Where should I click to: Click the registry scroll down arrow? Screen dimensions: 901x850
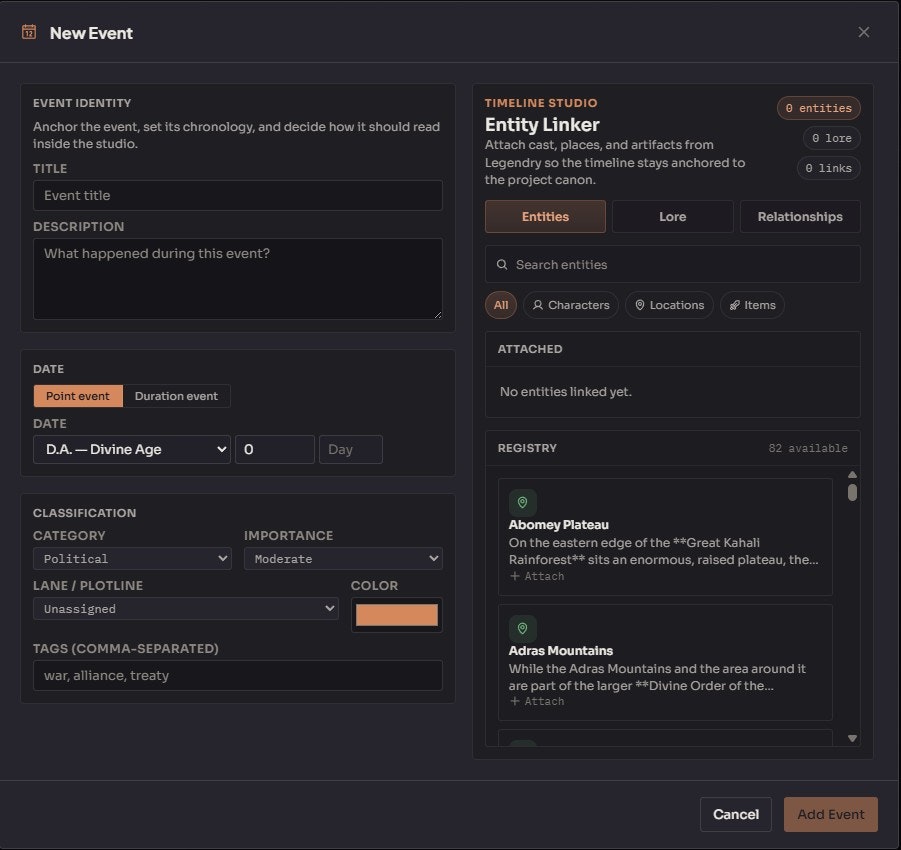coord(852,739)
